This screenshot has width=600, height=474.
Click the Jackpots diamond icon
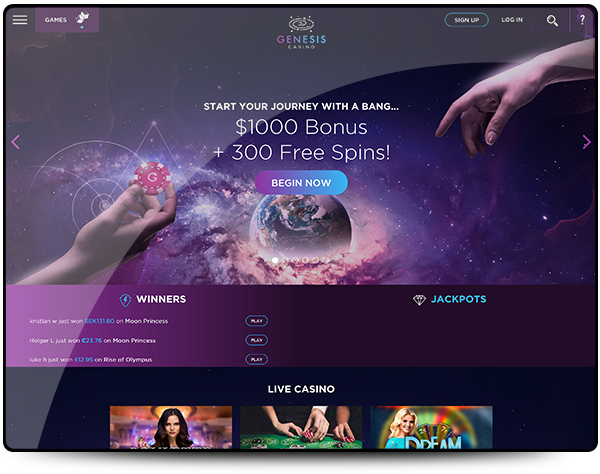point(419,300)
